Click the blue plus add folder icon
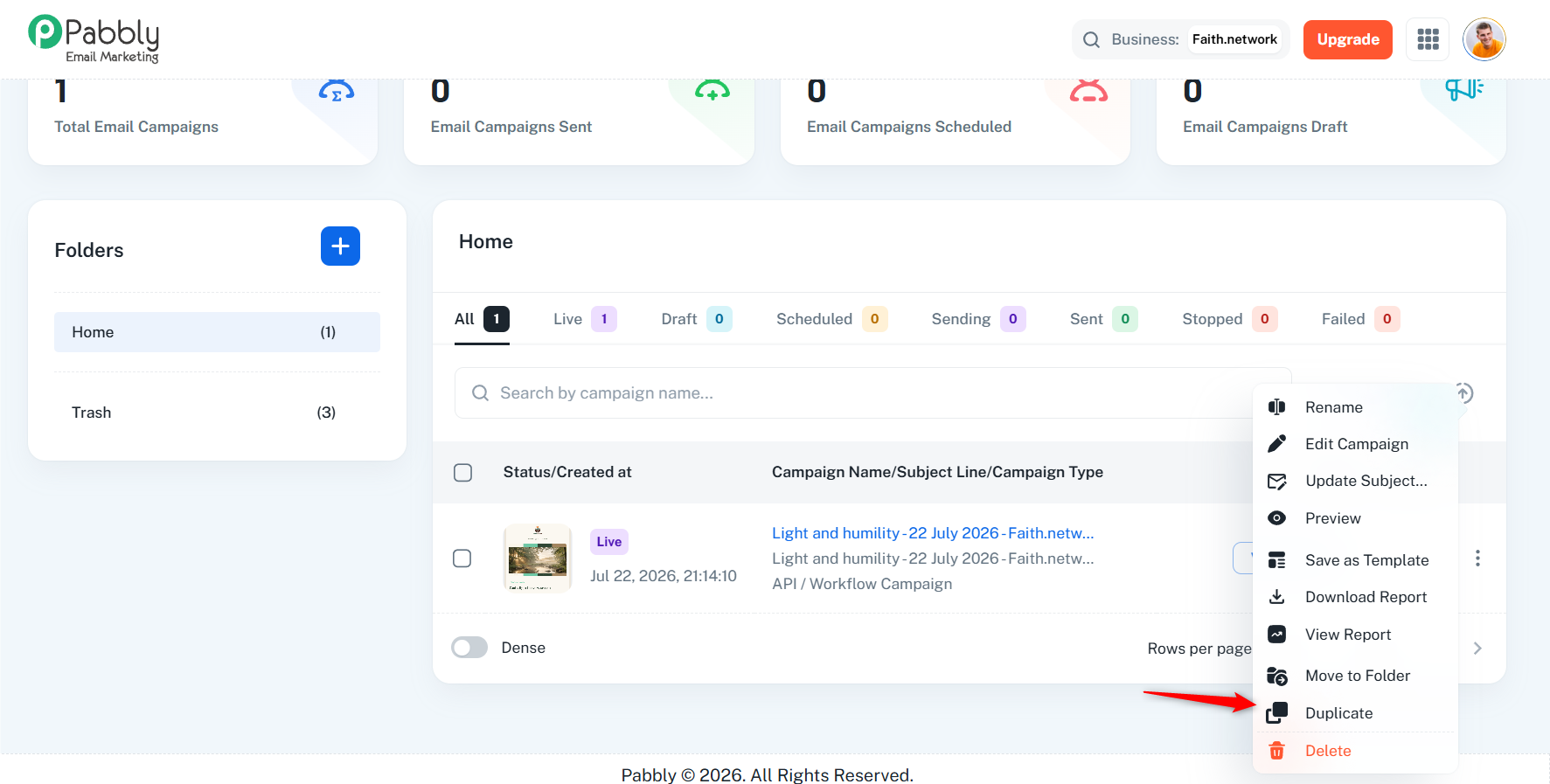1550x784 pixels. (340, 246)
